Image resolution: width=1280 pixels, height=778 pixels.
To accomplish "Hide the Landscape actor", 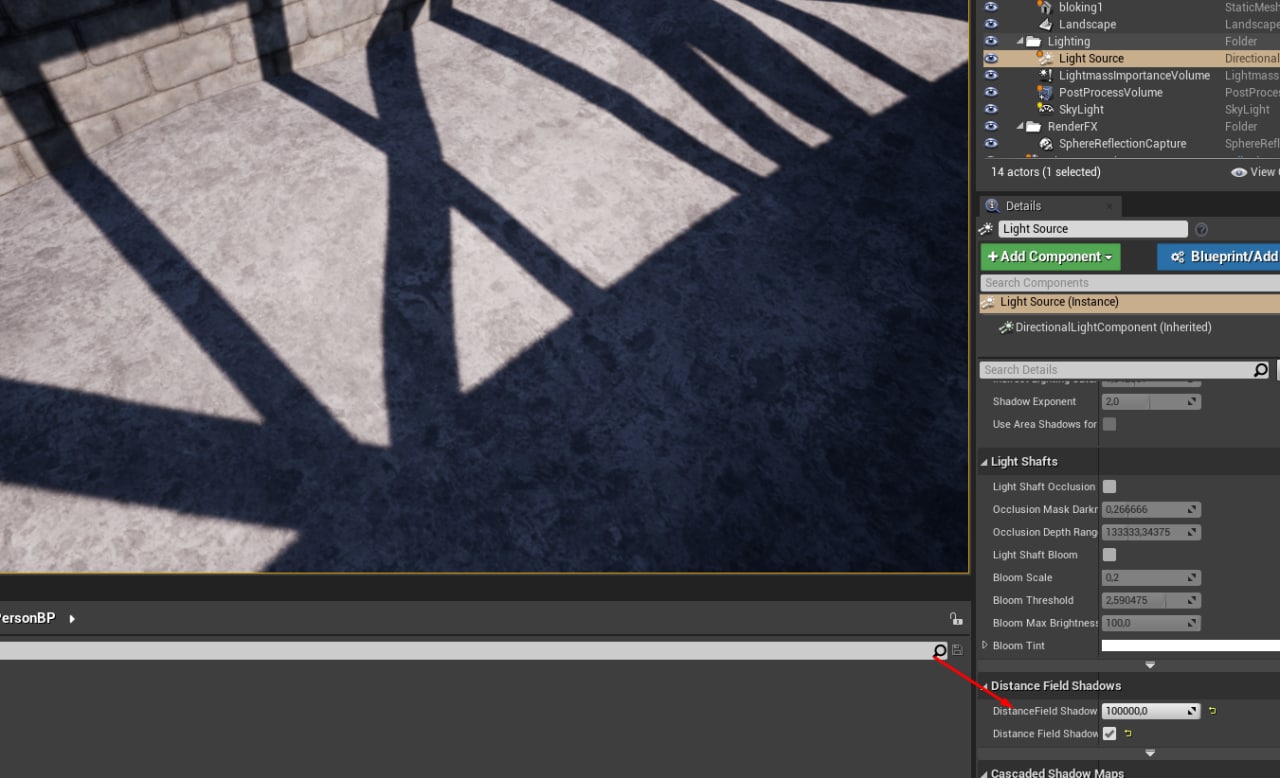I will 991,24.
